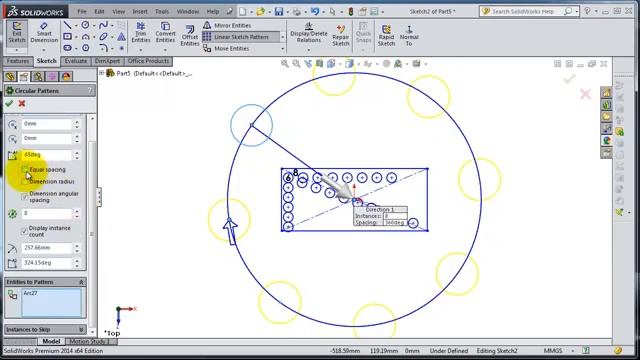Viewport: 640px width, 360px height.
Task: Select Arc27 in Entities to Pattern list
Action: coord(31,293)
